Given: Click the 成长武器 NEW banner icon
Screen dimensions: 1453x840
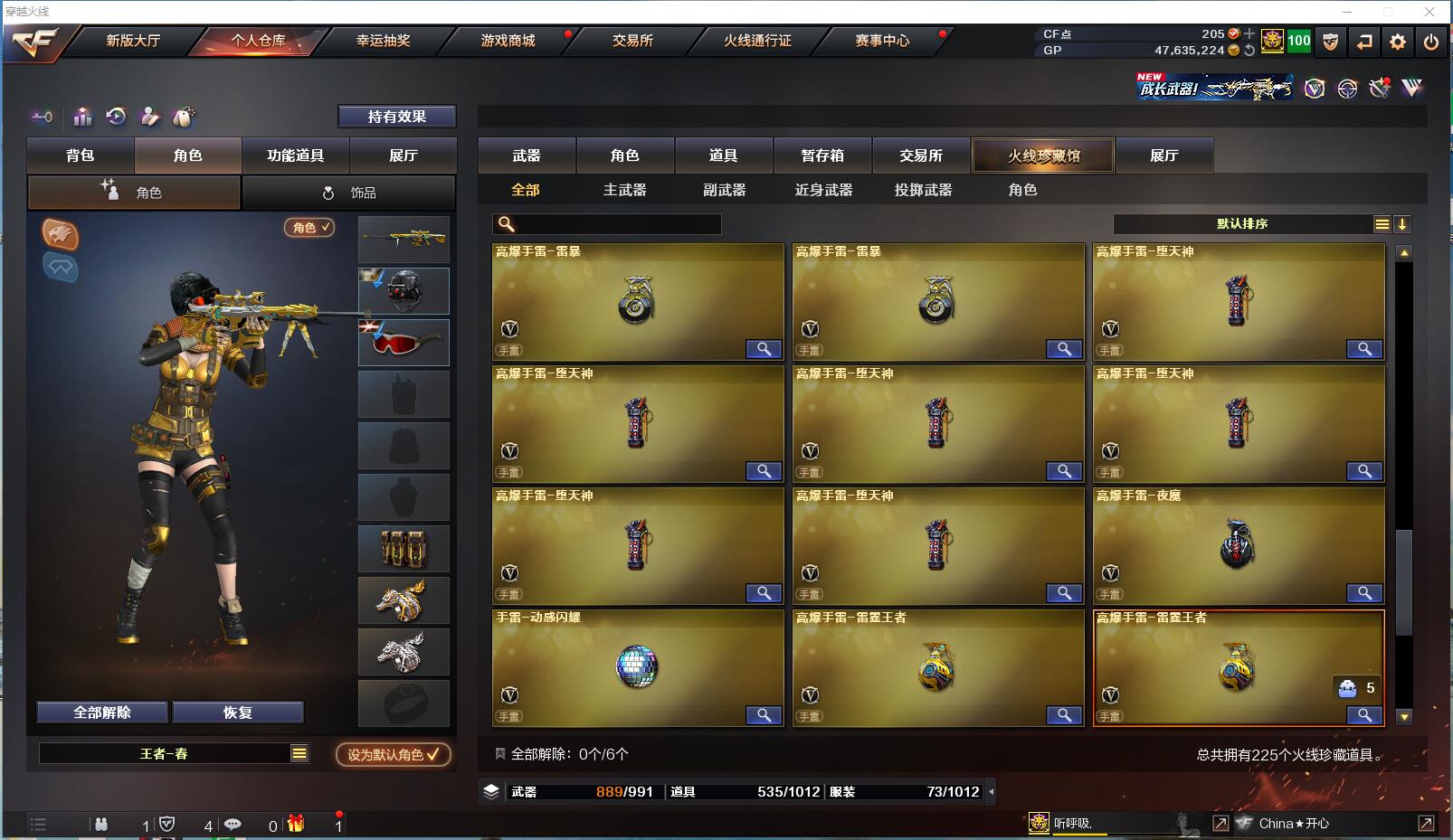Looking at the screenshot, I should coord(1214,87).
